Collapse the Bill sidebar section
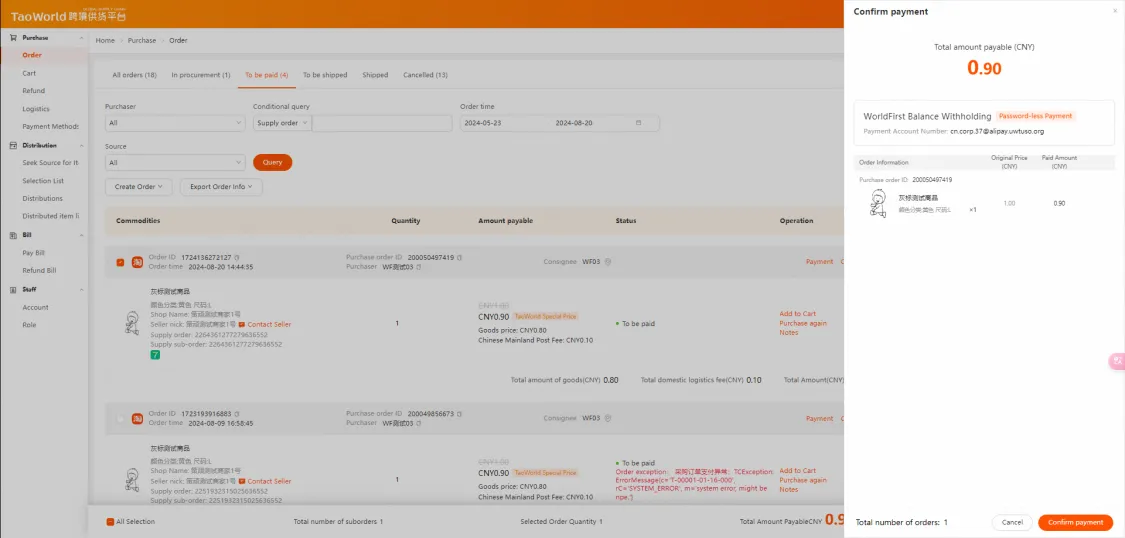1125x538 pixels. coord(81,235)
